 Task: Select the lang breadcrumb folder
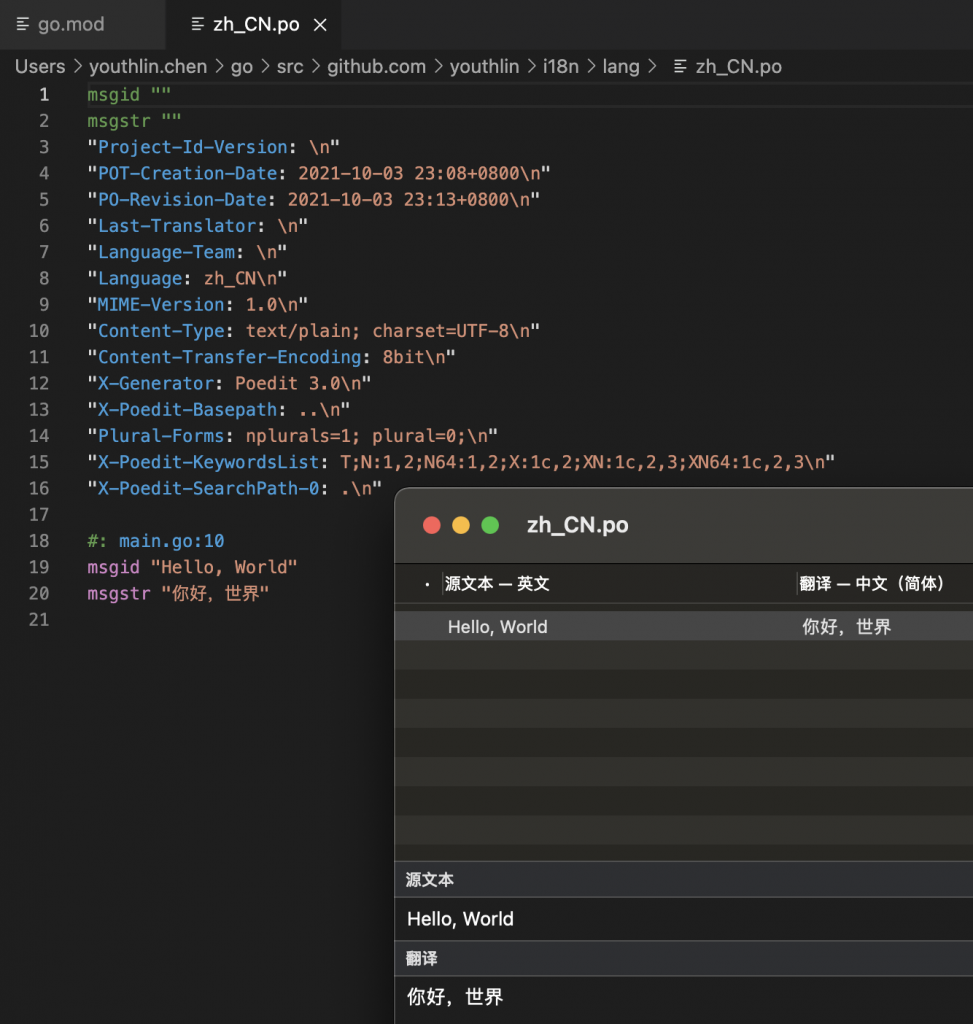(x=620, y=67)
